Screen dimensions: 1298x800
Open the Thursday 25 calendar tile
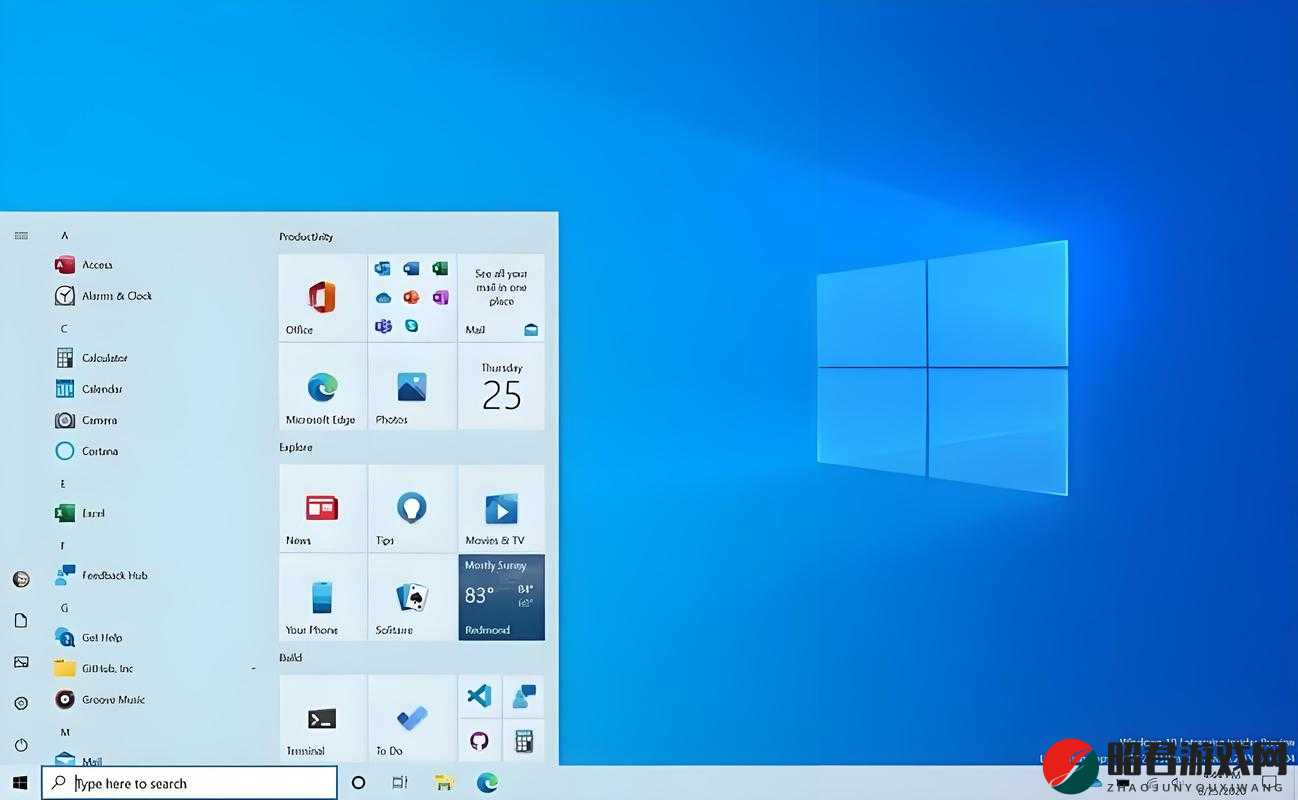pos(501,387)
